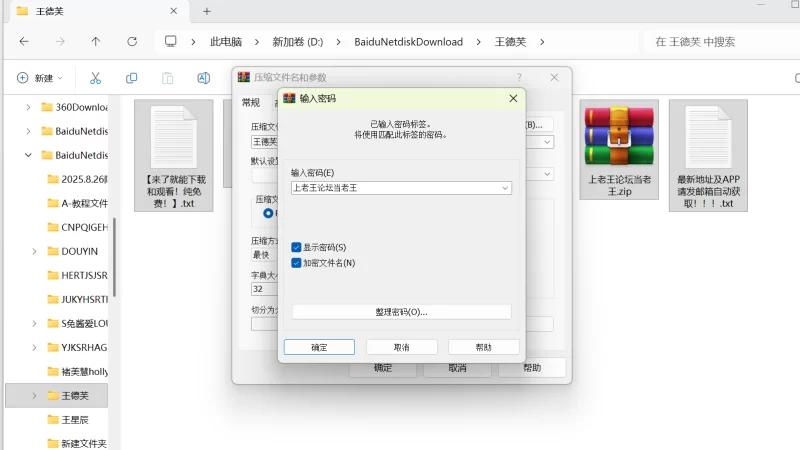The width and height of the screenshot is (800, 450).
Task: Go up one folder level
Action: [x=96, y=42]
